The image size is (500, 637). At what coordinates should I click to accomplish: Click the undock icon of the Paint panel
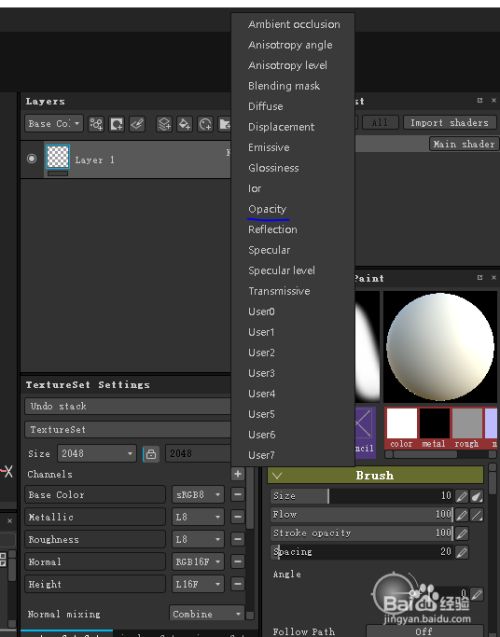pos(480,277)
